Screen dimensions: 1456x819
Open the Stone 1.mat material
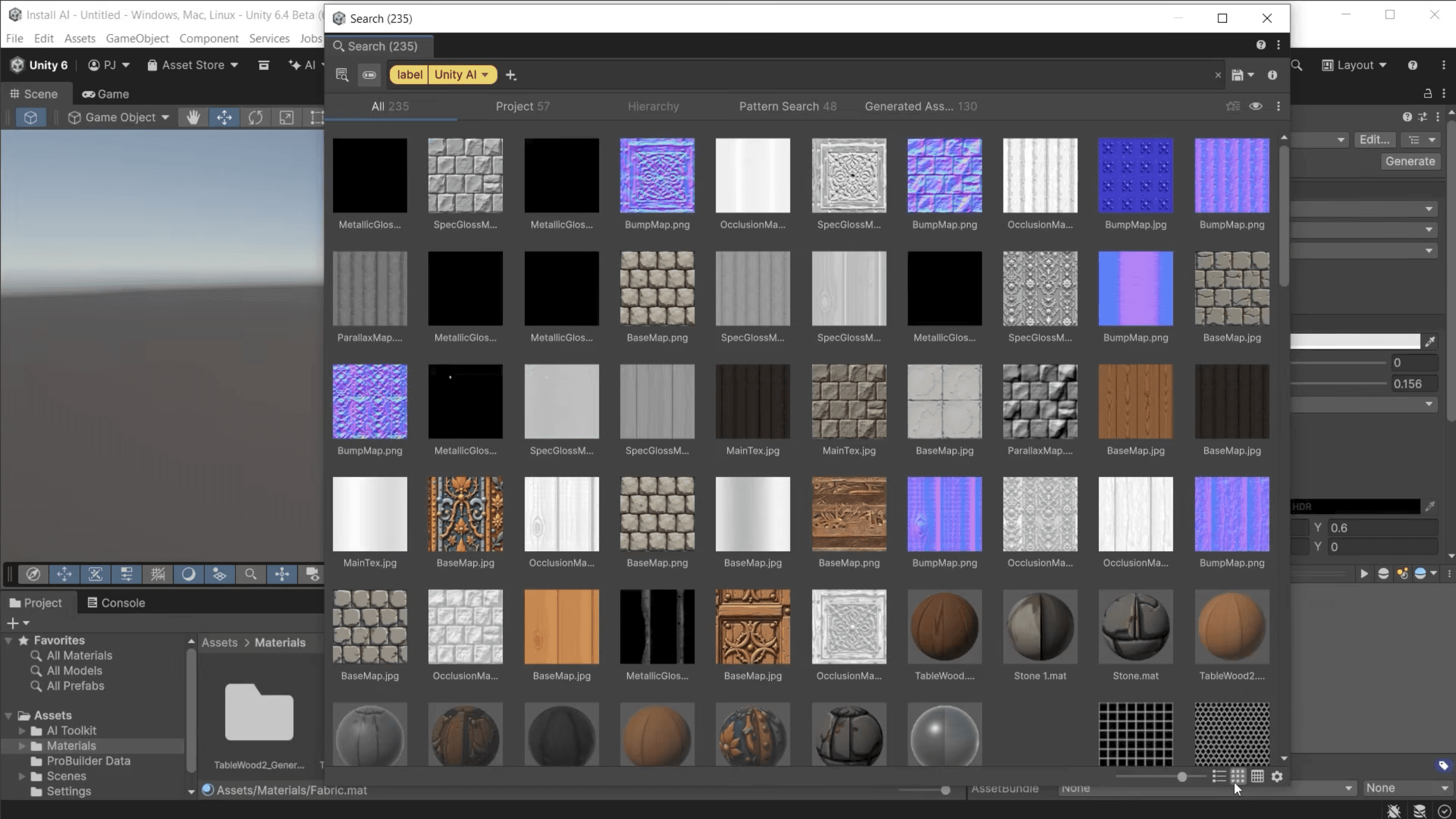(x=1040, y=635)
